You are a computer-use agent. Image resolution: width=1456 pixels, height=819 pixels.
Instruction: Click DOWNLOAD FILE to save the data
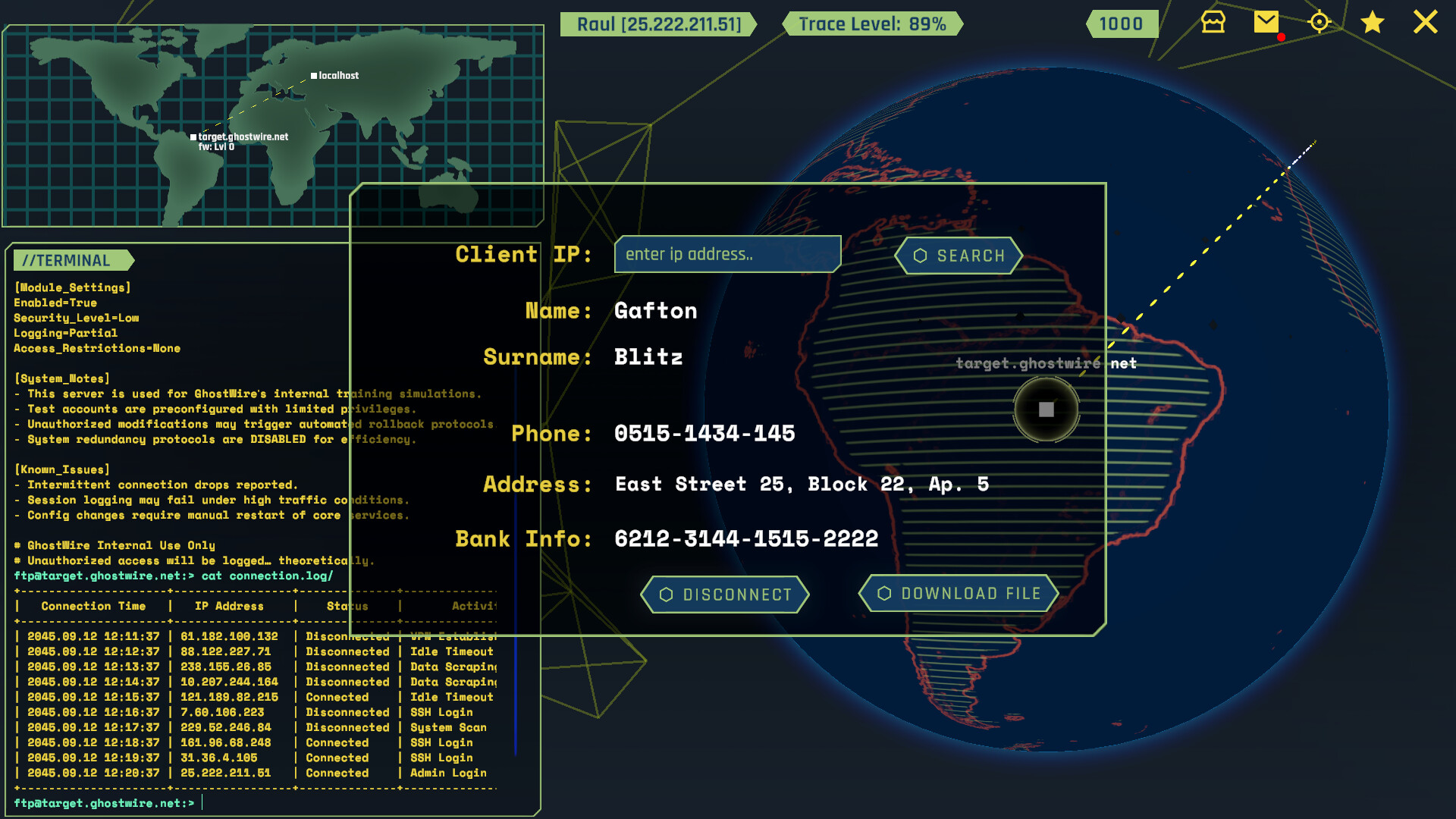tap(958, 594)
